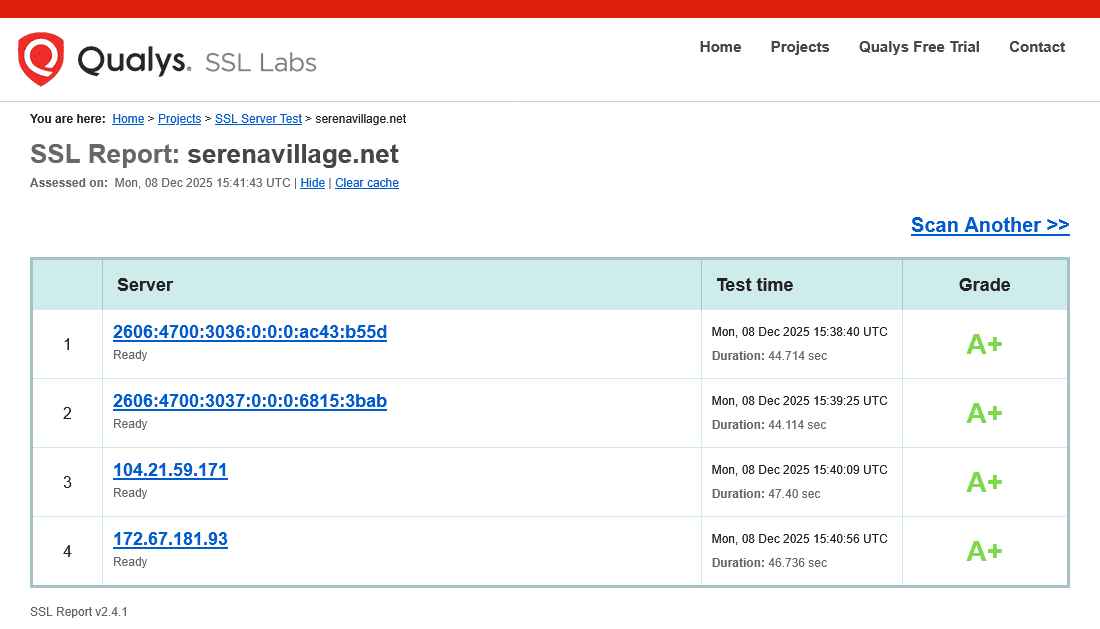Click Ready status under 172.67.181.93
Viewport: 1100px width, 629px height.
pos(130,562)
